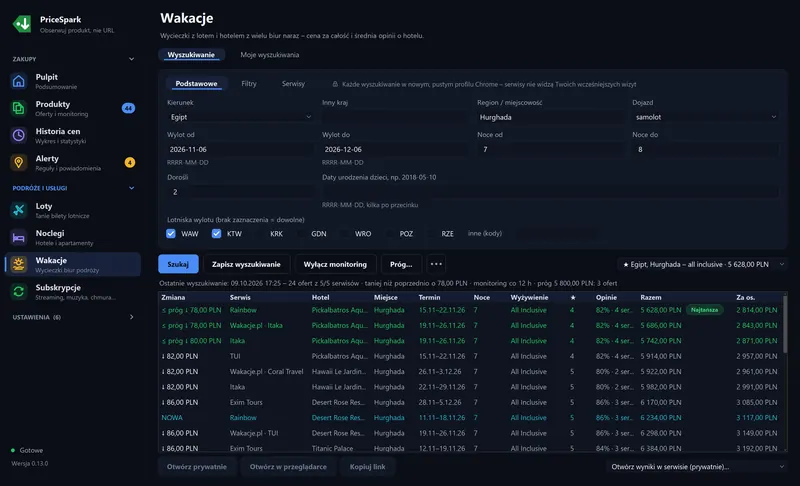Image resolution: width=800 pixels, height=486 pixels.
Task: Click Wyłącz monitoring button
Action: 335,264
